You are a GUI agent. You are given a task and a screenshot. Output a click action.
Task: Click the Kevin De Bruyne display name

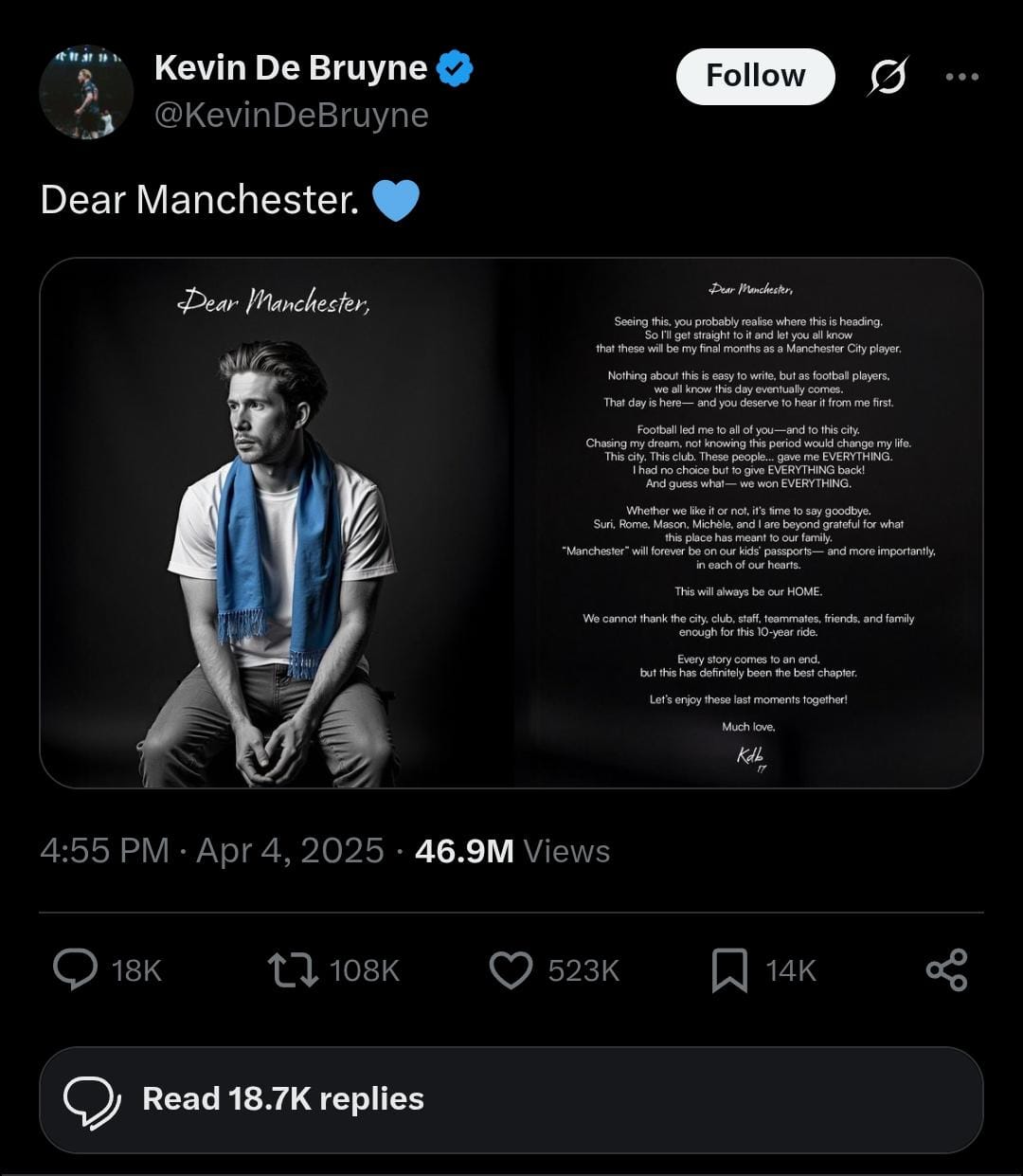click(x=291, y=68)
